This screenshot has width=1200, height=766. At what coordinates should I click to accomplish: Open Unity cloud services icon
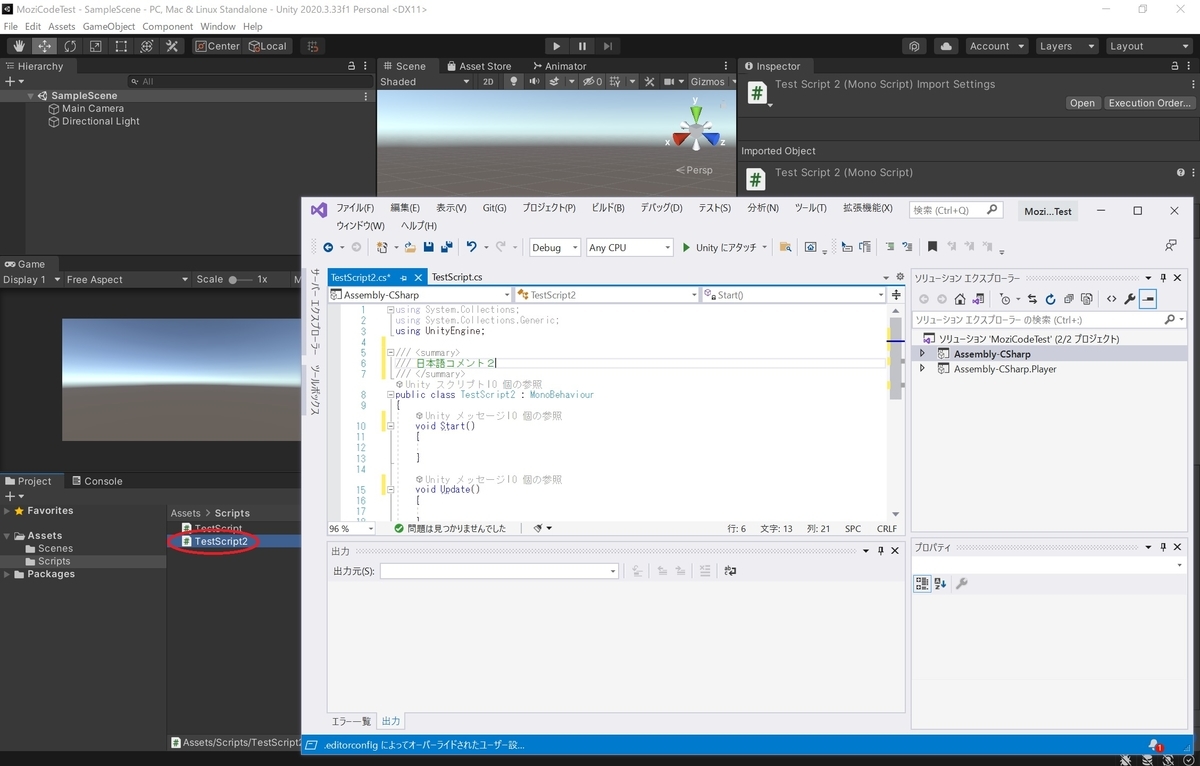(x=945, y=46)
